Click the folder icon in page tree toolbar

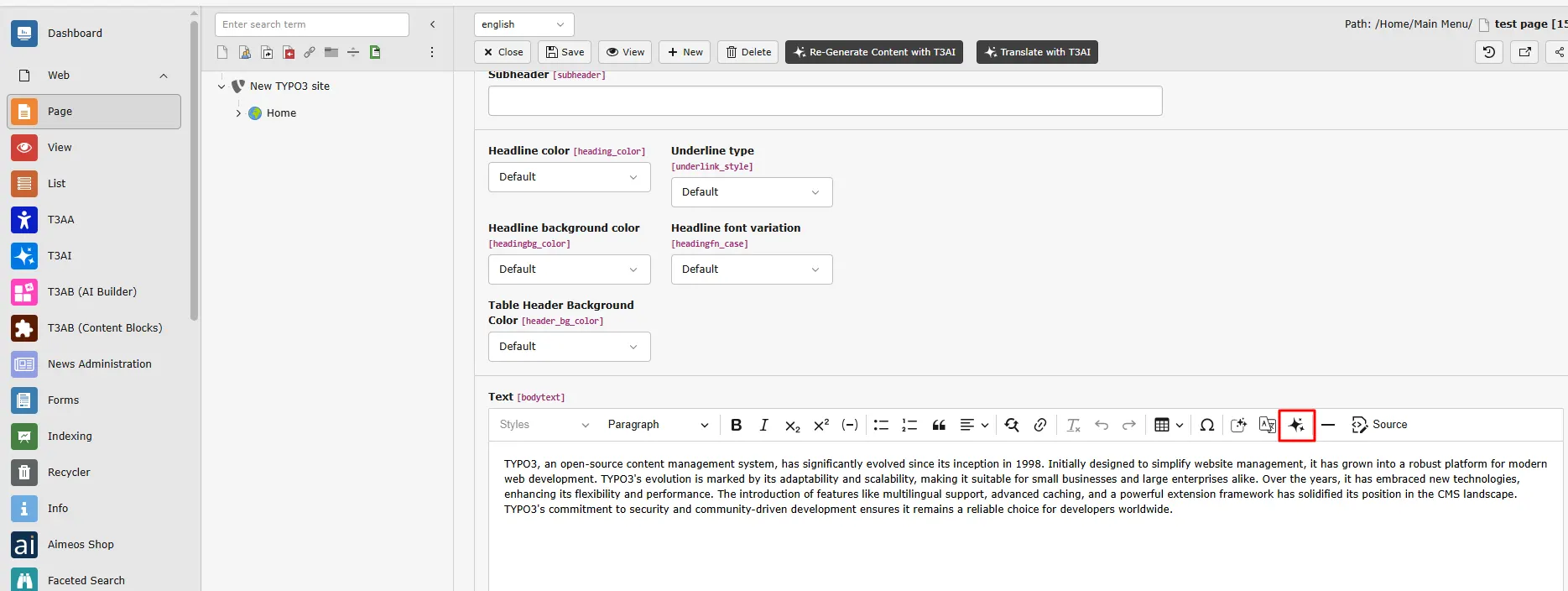[x=331, y=52]
